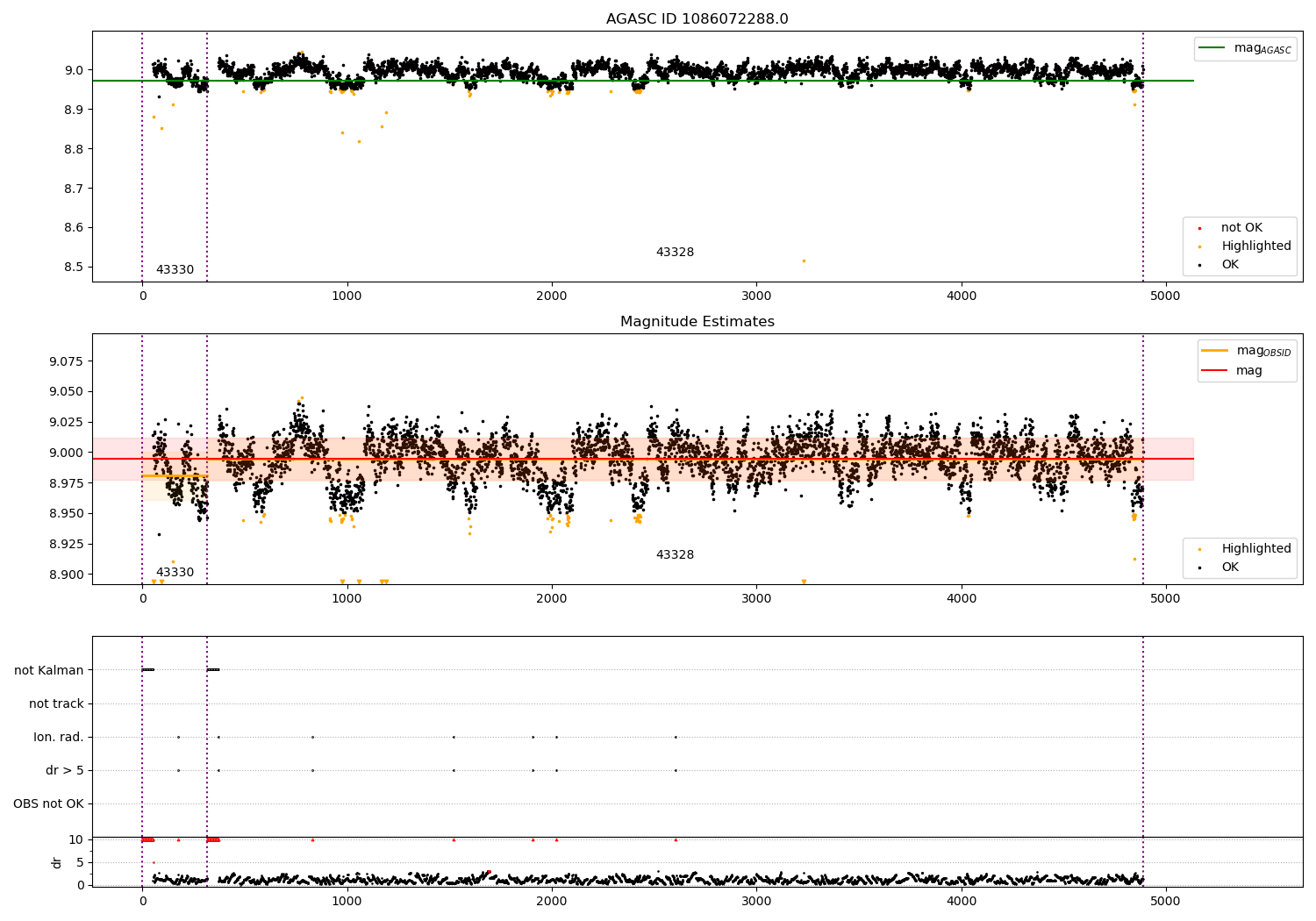Click the "not Kalman" row label
Viewport: 1316px width, 921px height.
click(49, 670)
